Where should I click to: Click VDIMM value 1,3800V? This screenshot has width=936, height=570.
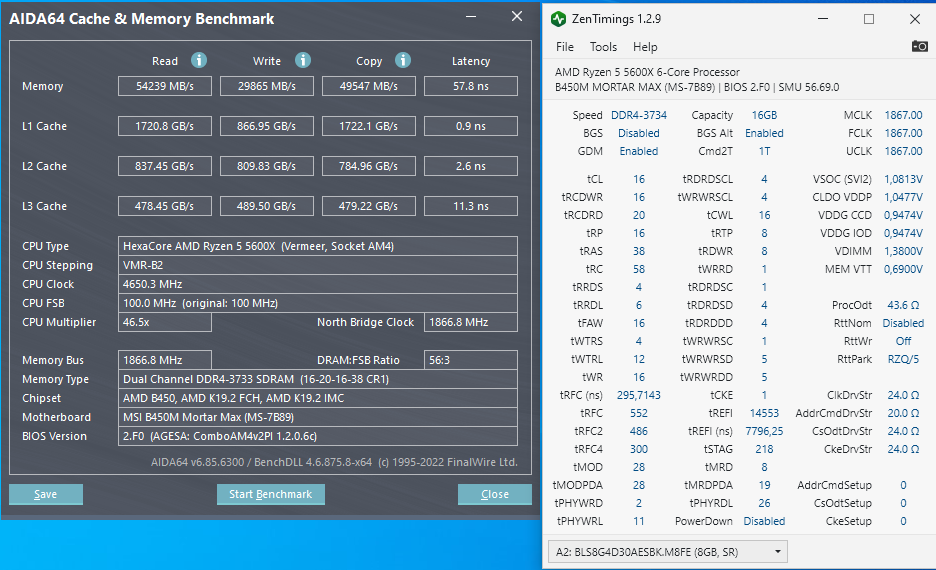903,251
